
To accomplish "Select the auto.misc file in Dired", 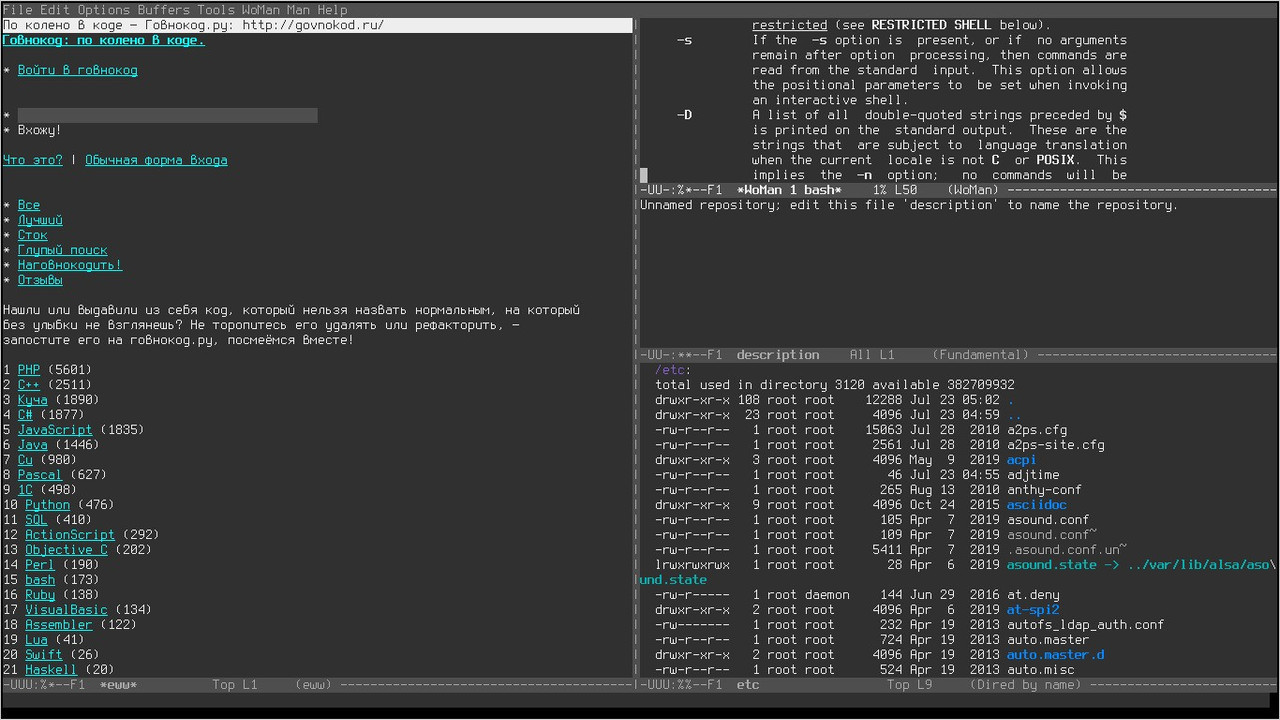I will (x=1041, y=670).
